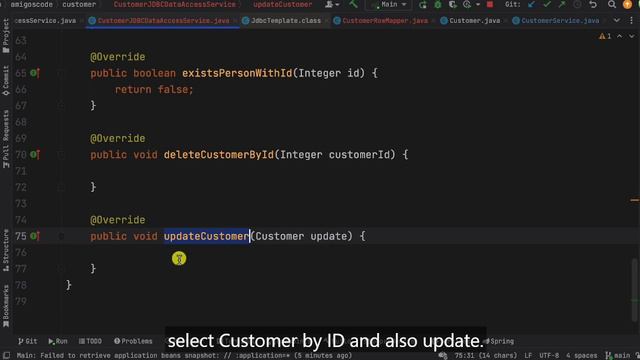Go to previous highlighted error arrow
Viewport: 640px width, 360px height.
(x=620, y=36)
